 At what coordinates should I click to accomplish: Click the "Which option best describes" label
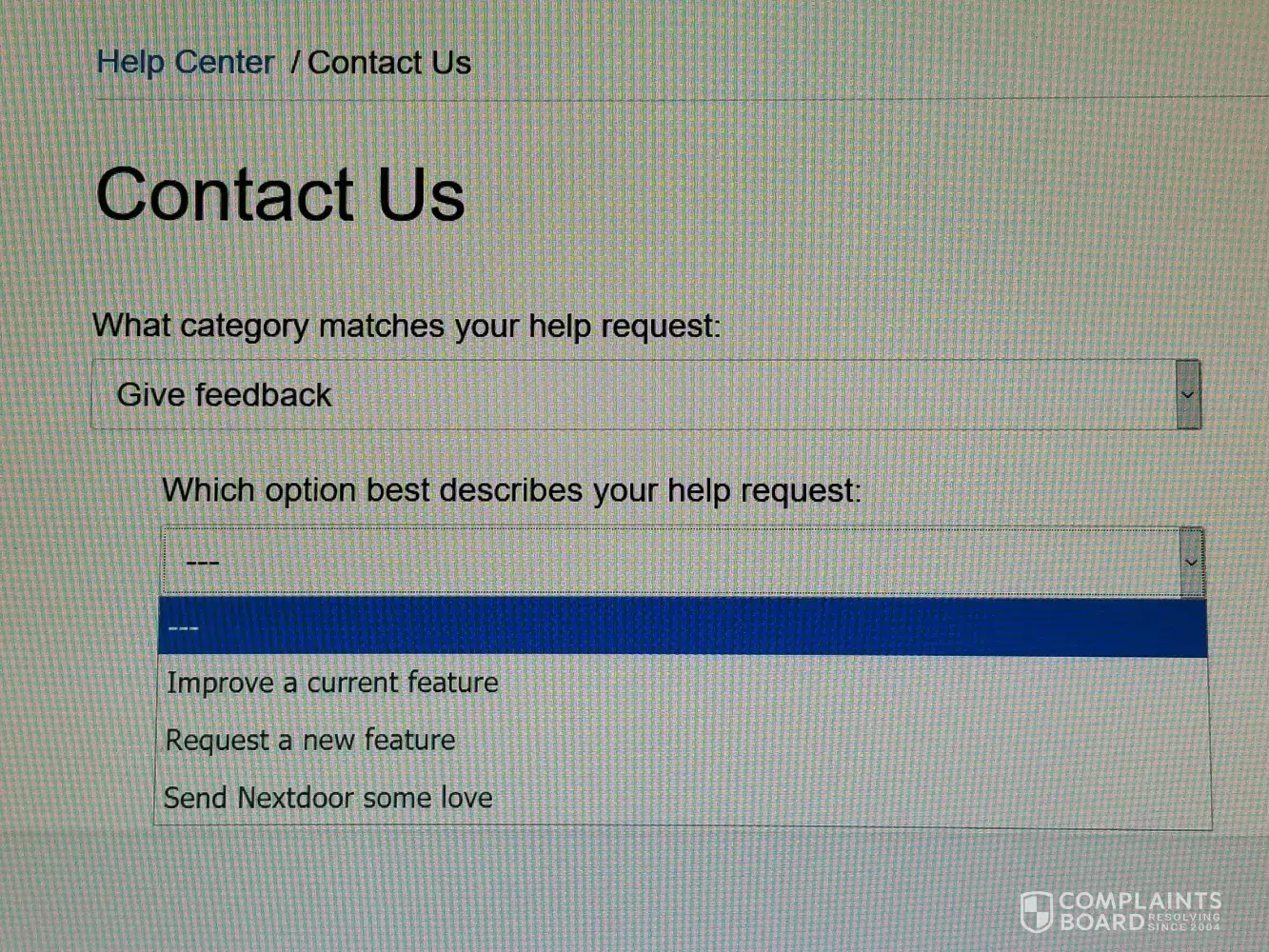(511, 490)
